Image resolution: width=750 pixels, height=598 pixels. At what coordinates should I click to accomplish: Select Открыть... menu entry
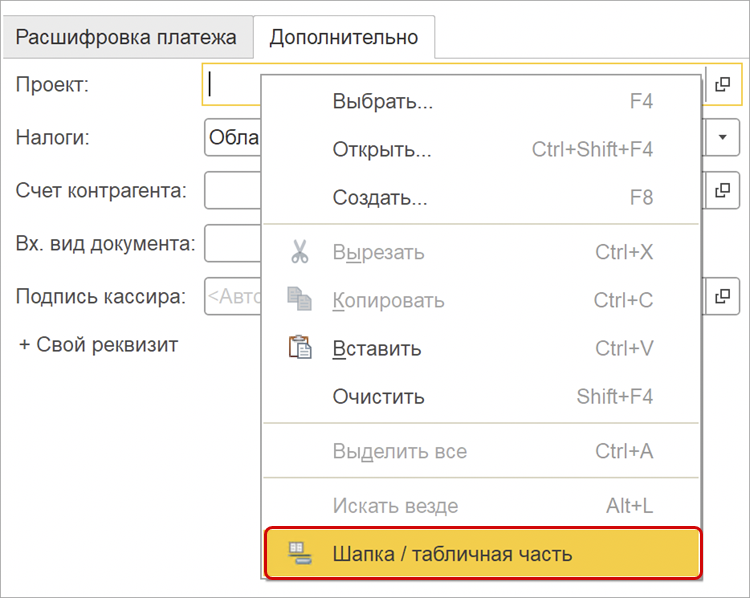click(x=382, y=150)
